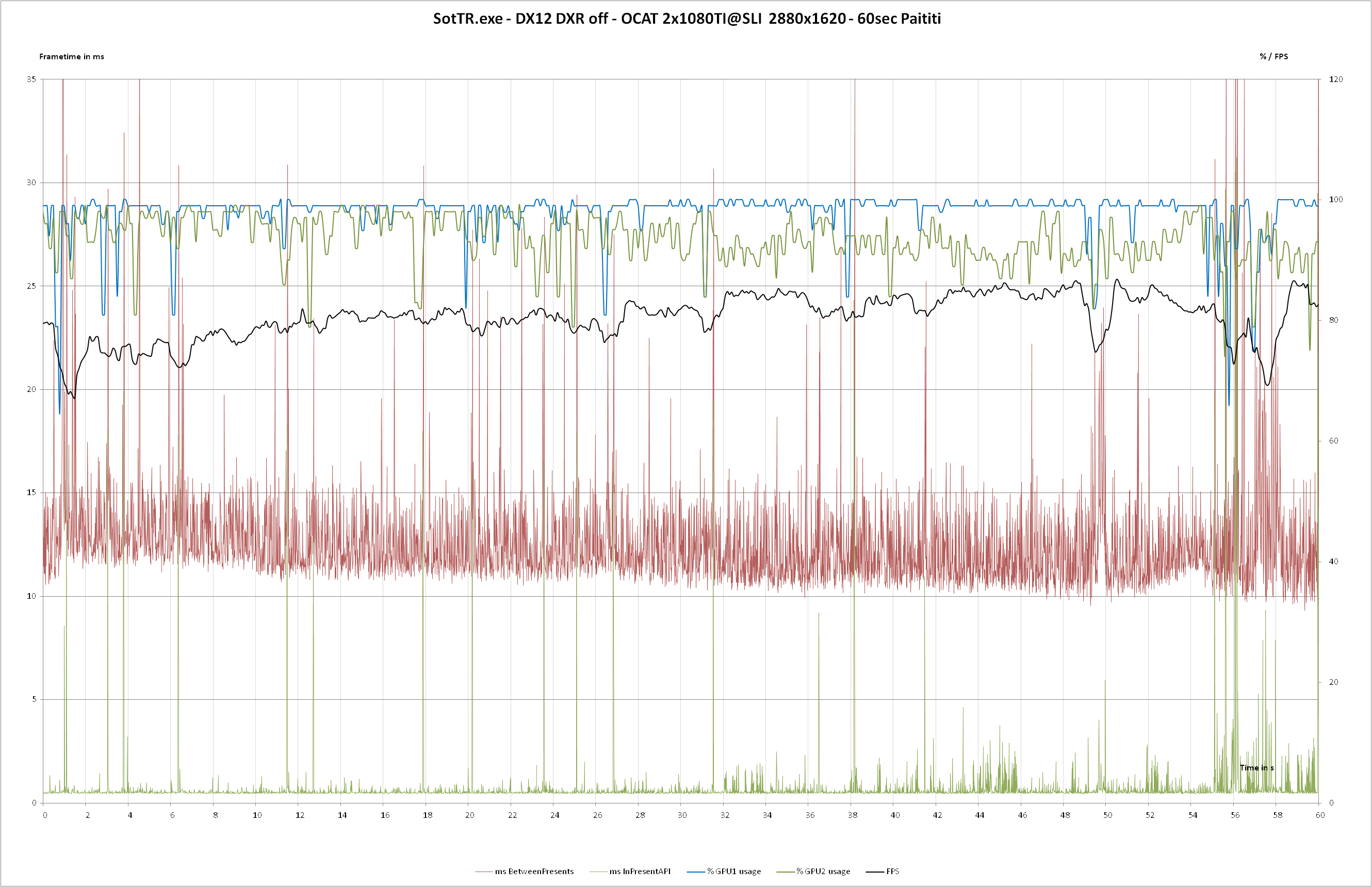1372x887 pixels.
Task: Click the blue GPU1 usage legend line swatch
Action: 696,872
